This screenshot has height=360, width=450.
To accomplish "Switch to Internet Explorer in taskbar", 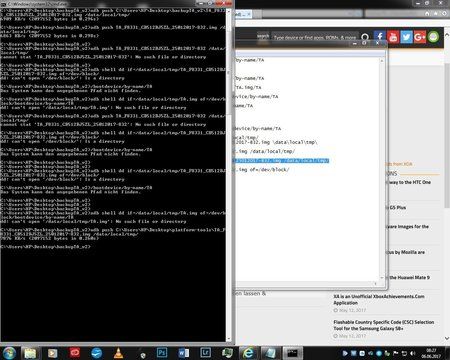I will click(248, 353).
